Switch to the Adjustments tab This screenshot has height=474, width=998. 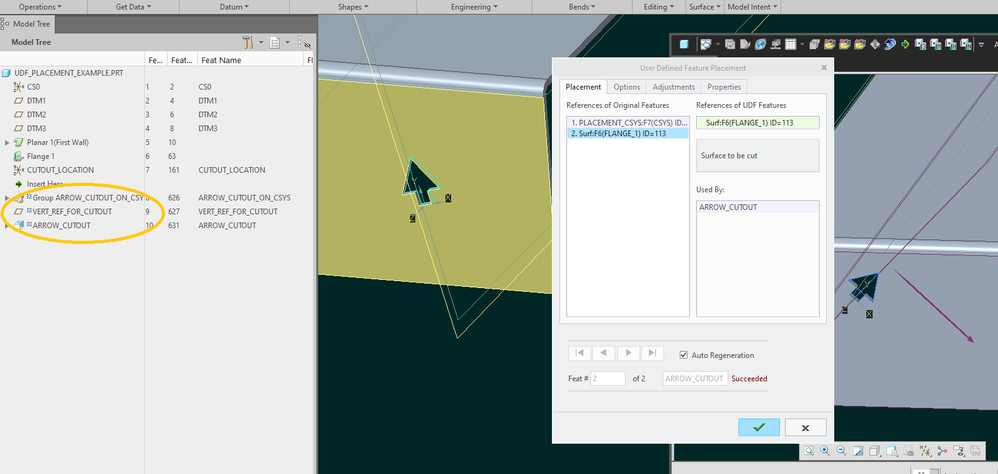click(x=673, y=87)
